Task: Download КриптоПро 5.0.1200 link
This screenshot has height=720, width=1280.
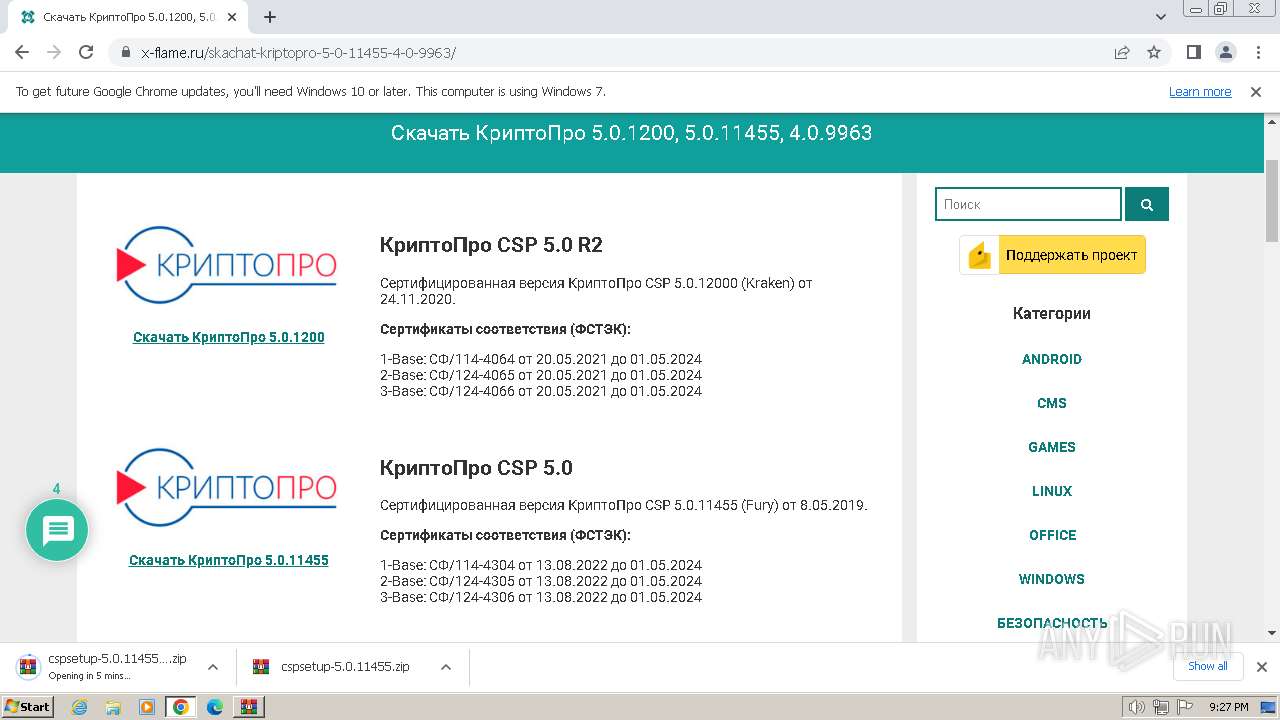Action: click(229, 337)
